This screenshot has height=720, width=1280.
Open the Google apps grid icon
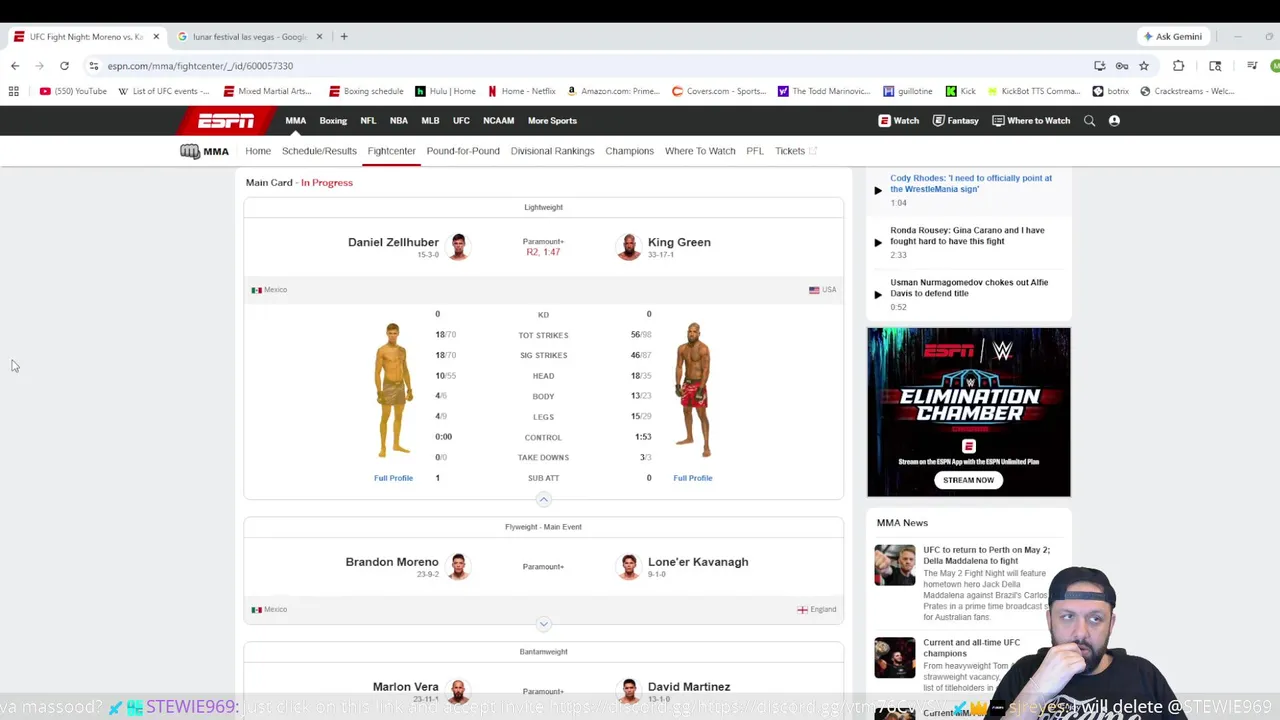click(13, 91)
